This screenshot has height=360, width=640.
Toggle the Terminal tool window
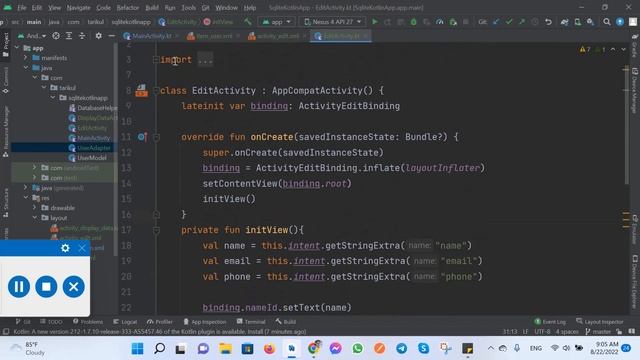tap(251, 322)
